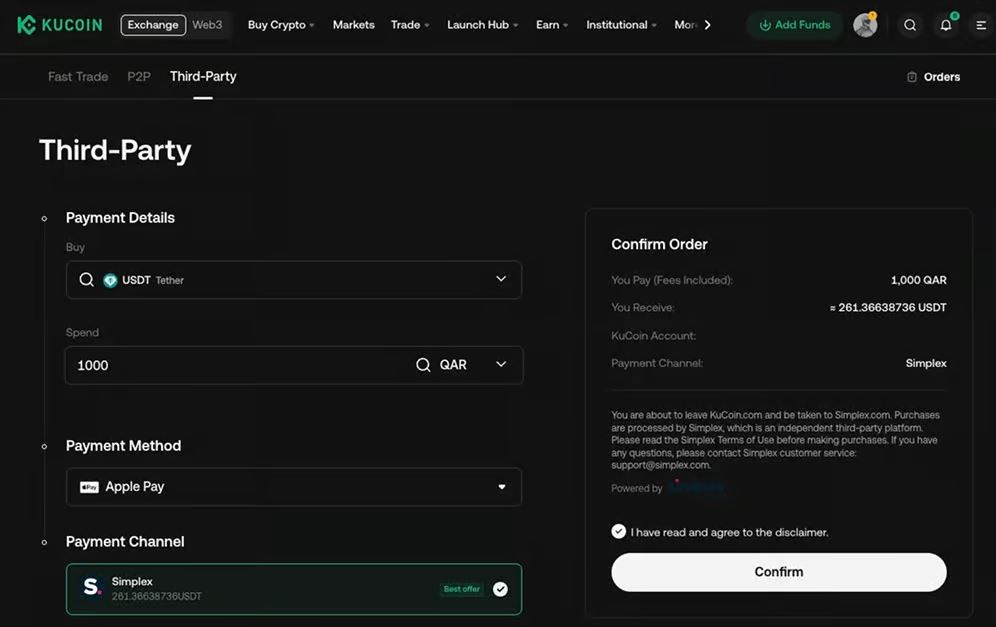Click the Payment Method heading
The width and height of the screenshot is (996, 627).
tap(123, 446)
